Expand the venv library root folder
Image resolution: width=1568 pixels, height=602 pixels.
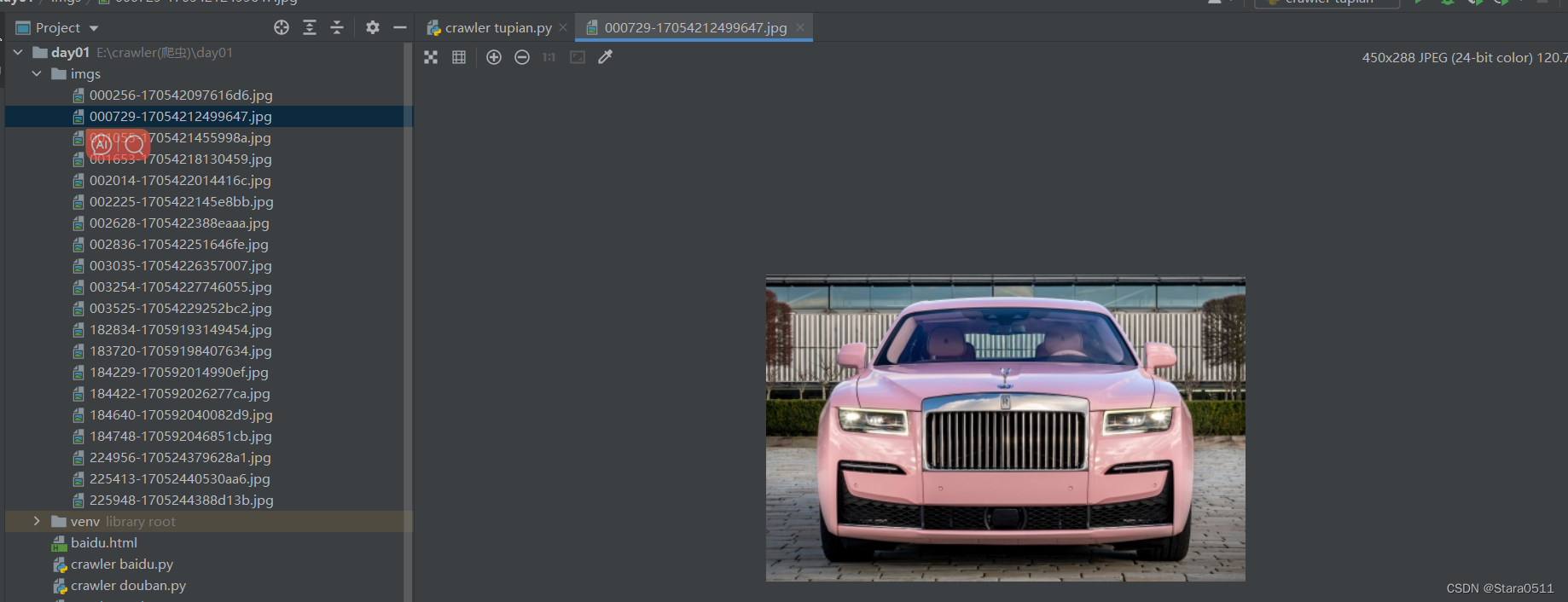(37, 521)
